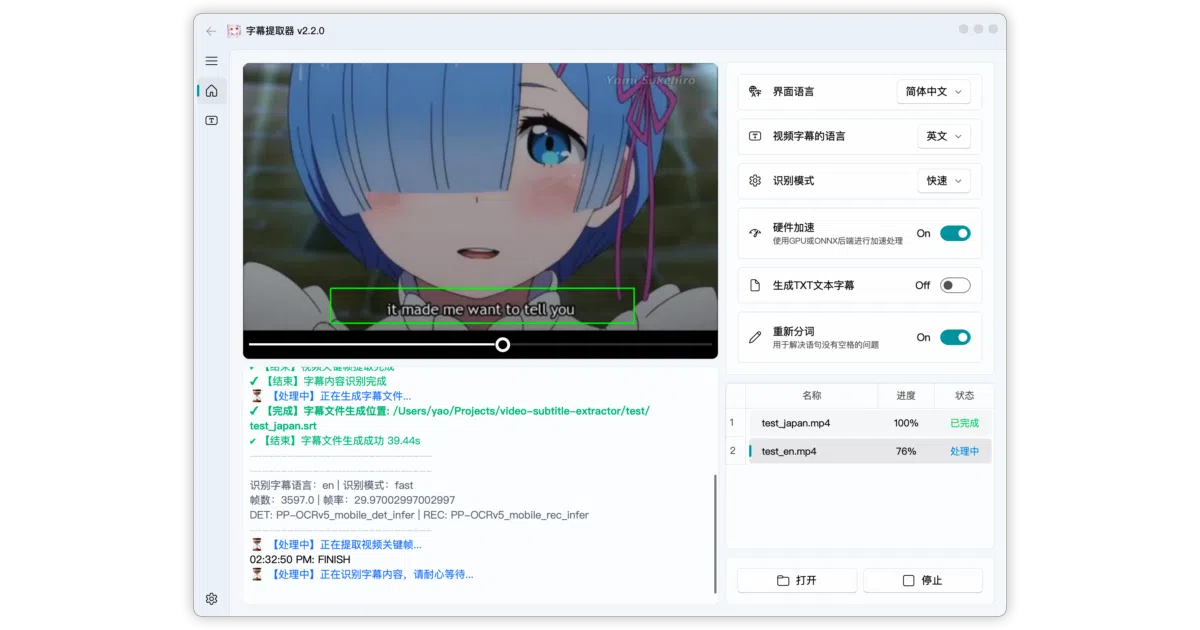Click the re-segmentation pencil icon
Image resolution: width=1200 pixels, height=630 pixels.
[755, 337]
